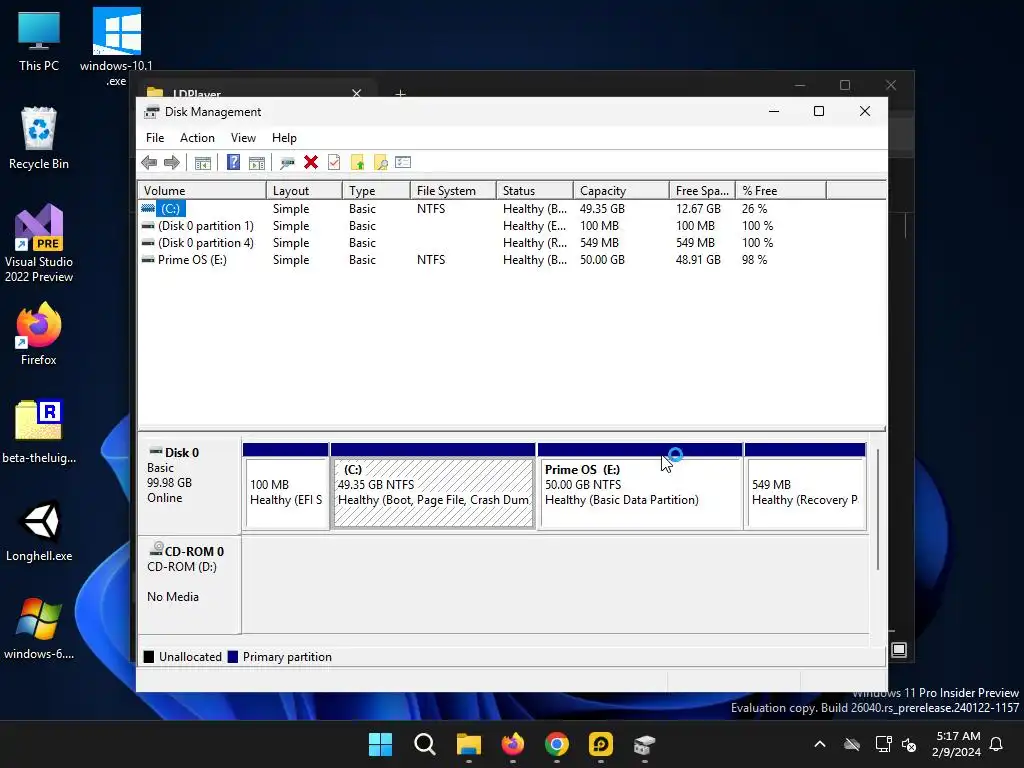Viewport: 1024px width, 768px height.
Task: Click the Show/Hide Action Pane toolbar icon
Action: click(257, 163)
